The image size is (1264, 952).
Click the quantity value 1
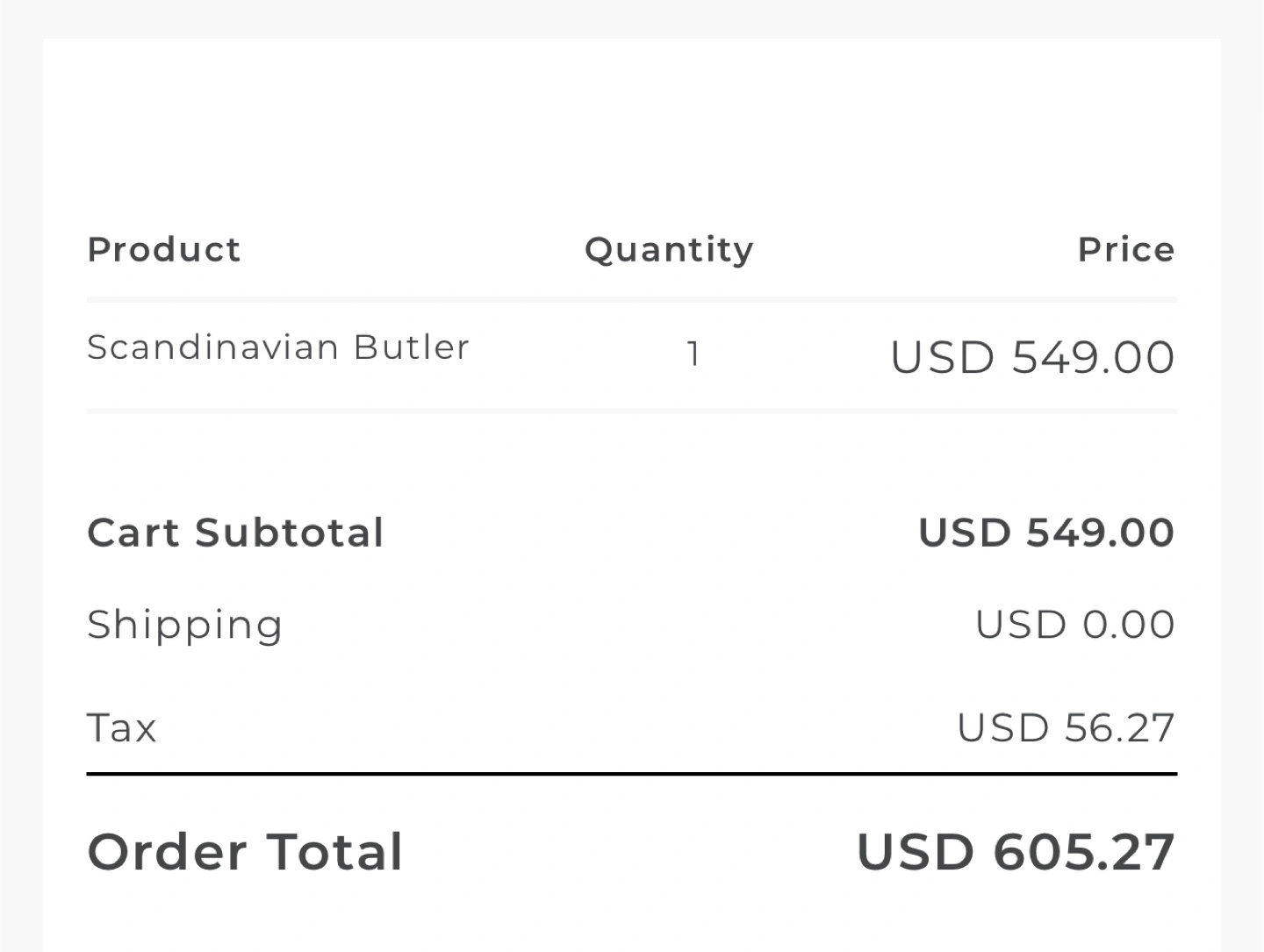[693, 354]
